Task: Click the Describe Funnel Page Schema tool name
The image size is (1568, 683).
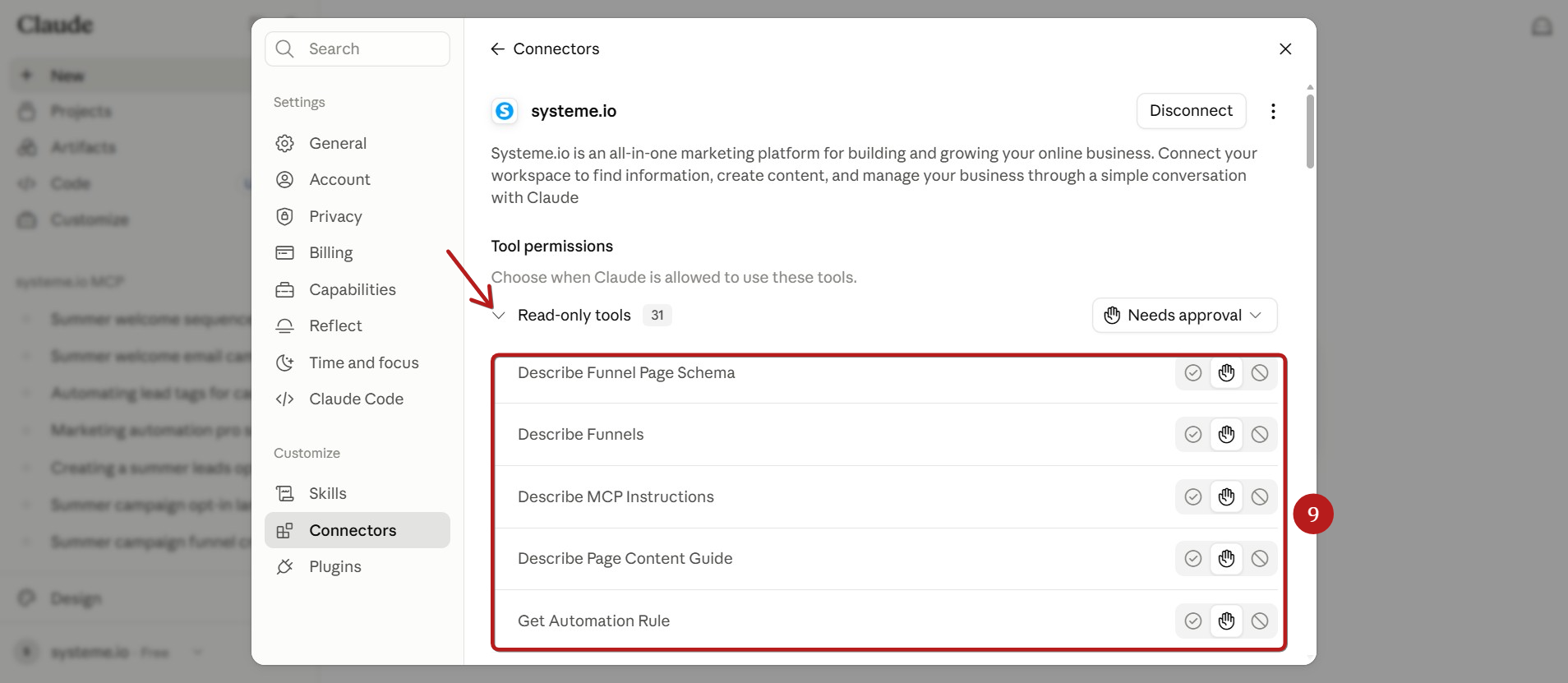Action: (x=626, y=373)
